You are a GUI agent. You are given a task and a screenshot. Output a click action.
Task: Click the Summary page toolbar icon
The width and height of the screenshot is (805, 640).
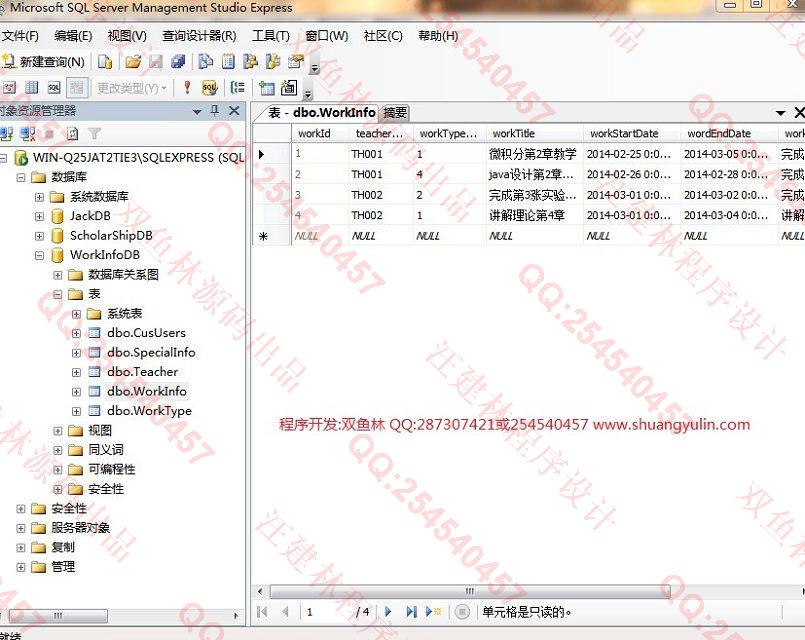coord(228,62)
